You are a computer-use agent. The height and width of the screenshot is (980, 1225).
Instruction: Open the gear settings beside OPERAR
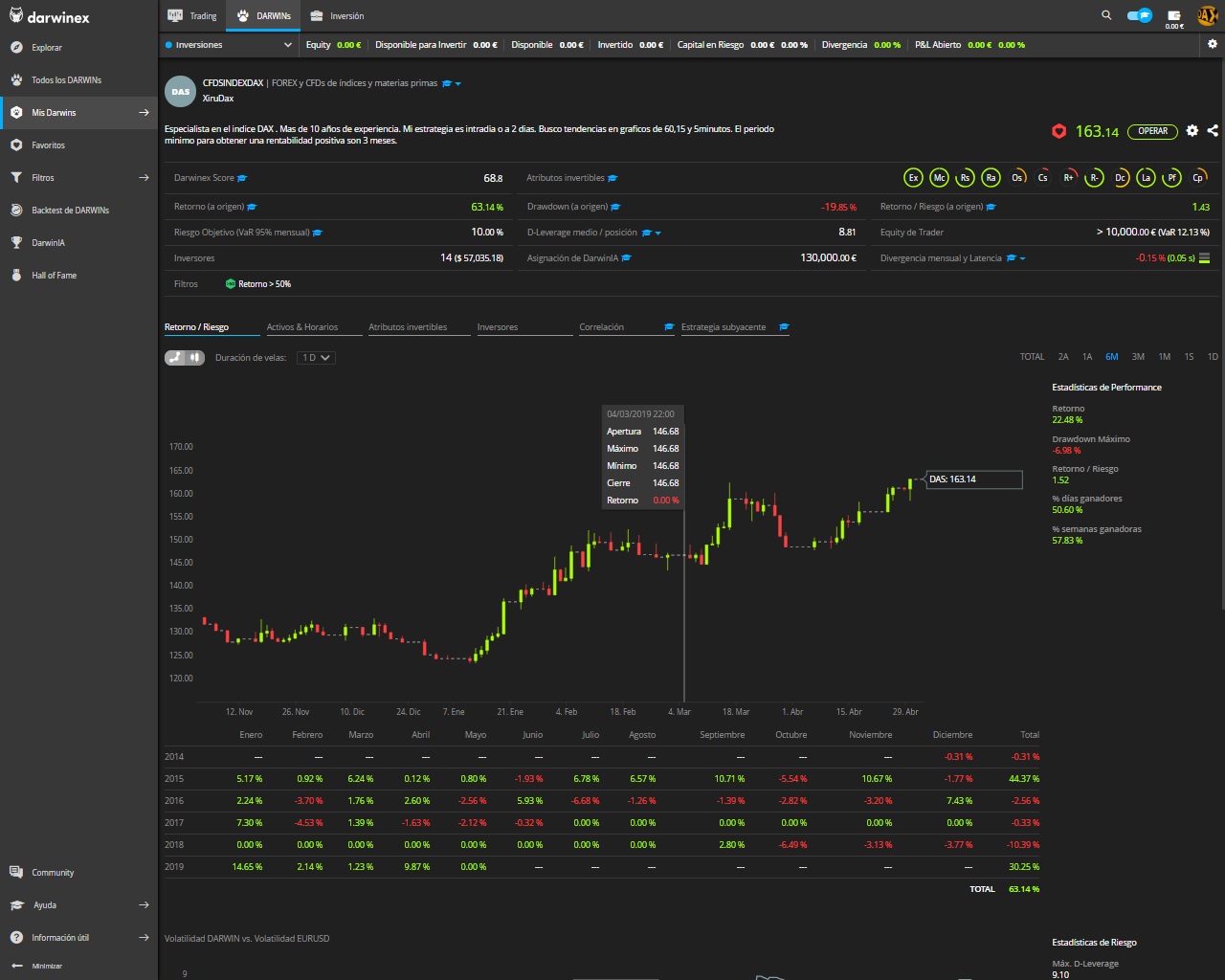click(x=1192, y=131)
